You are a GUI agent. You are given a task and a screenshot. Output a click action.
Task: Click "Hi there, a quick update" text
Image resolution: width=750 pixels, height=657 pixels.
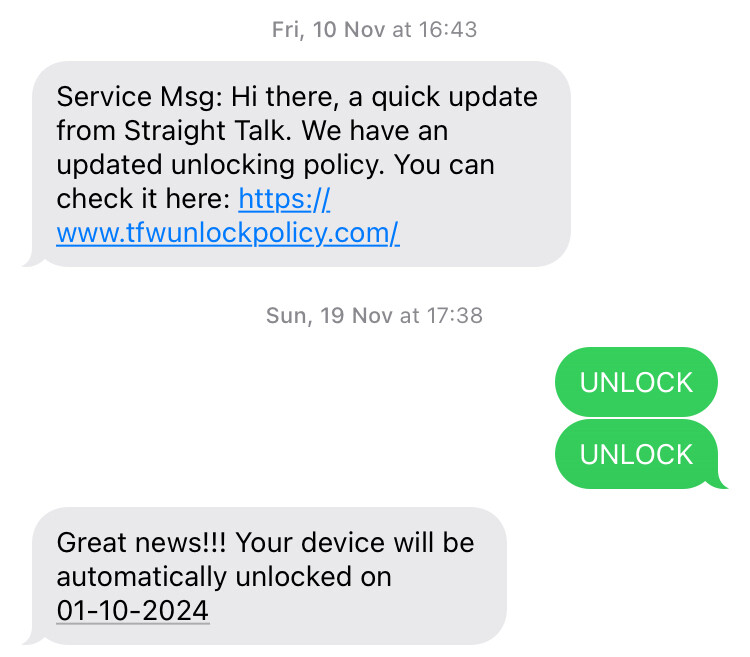(x=385, y=97)
